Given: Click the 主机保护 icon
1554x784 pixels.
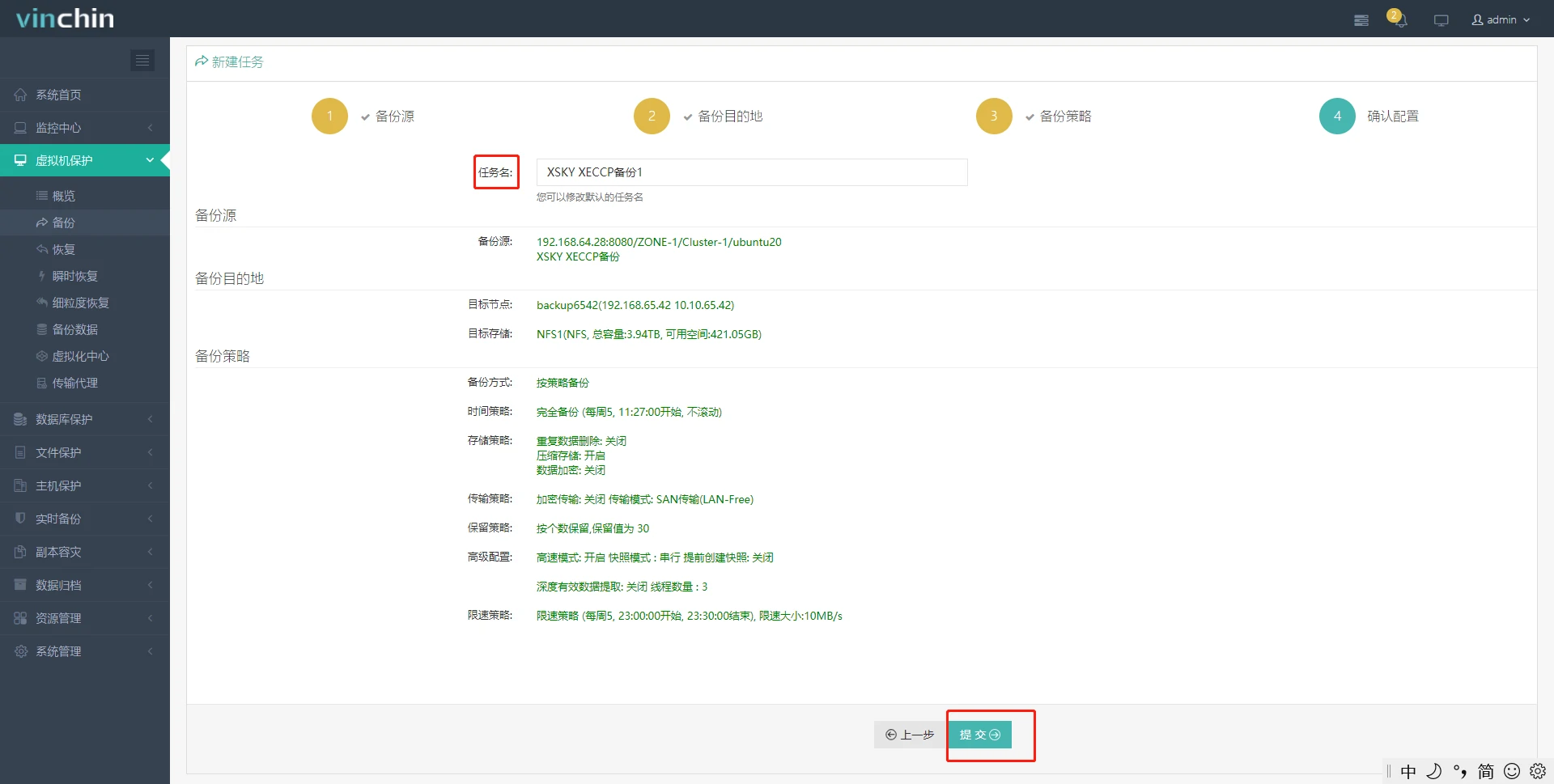Looking at the screenshot, I should [x=20, y=485].
